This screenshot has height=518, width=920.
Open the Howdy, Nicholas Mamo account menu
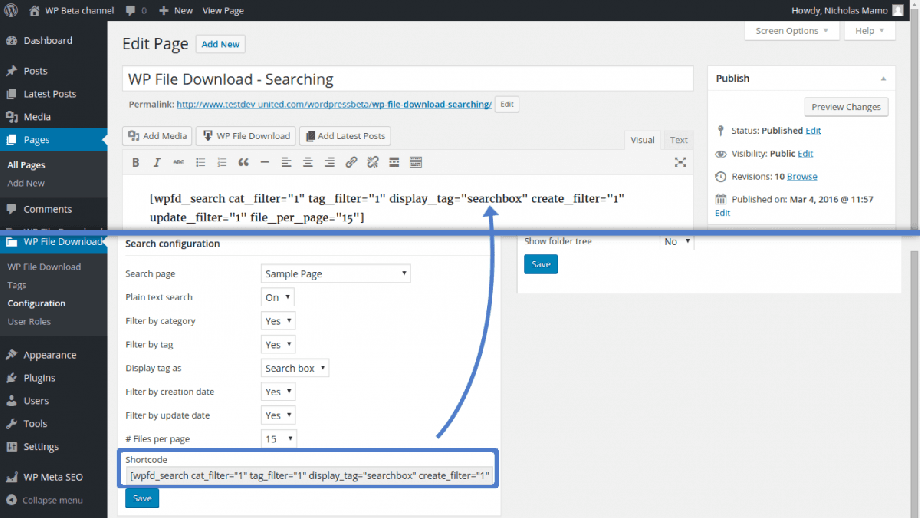(x=847, y=11)
